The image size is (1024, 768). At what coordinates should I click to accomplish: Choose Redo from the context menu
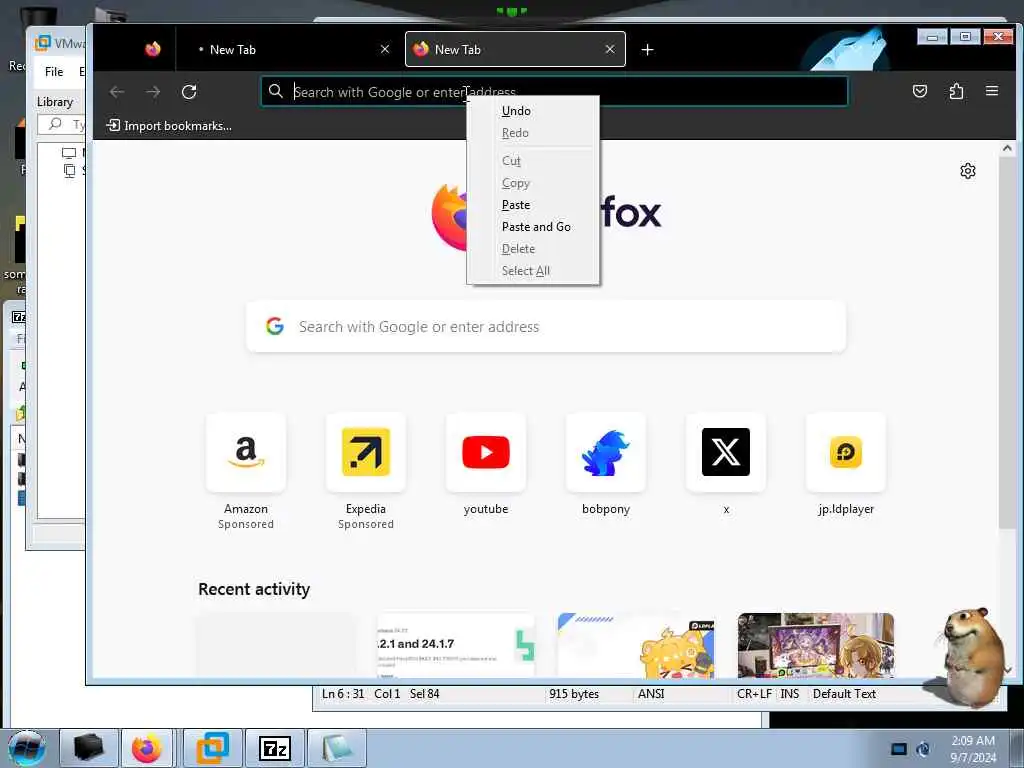[515, 133]
